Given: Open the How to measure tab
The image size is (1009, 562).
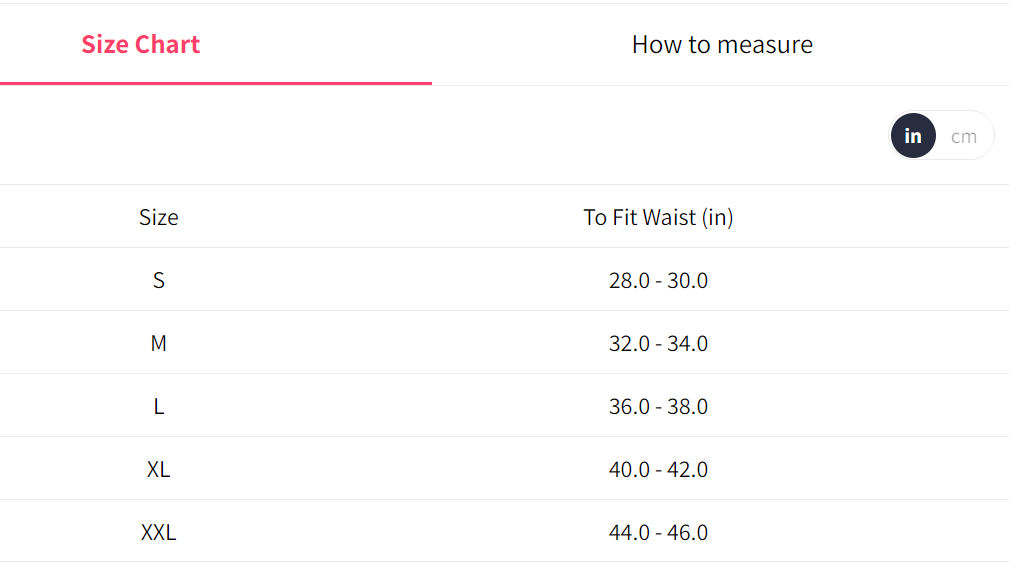Looking at the screenshot, I should tap(722, 44).
